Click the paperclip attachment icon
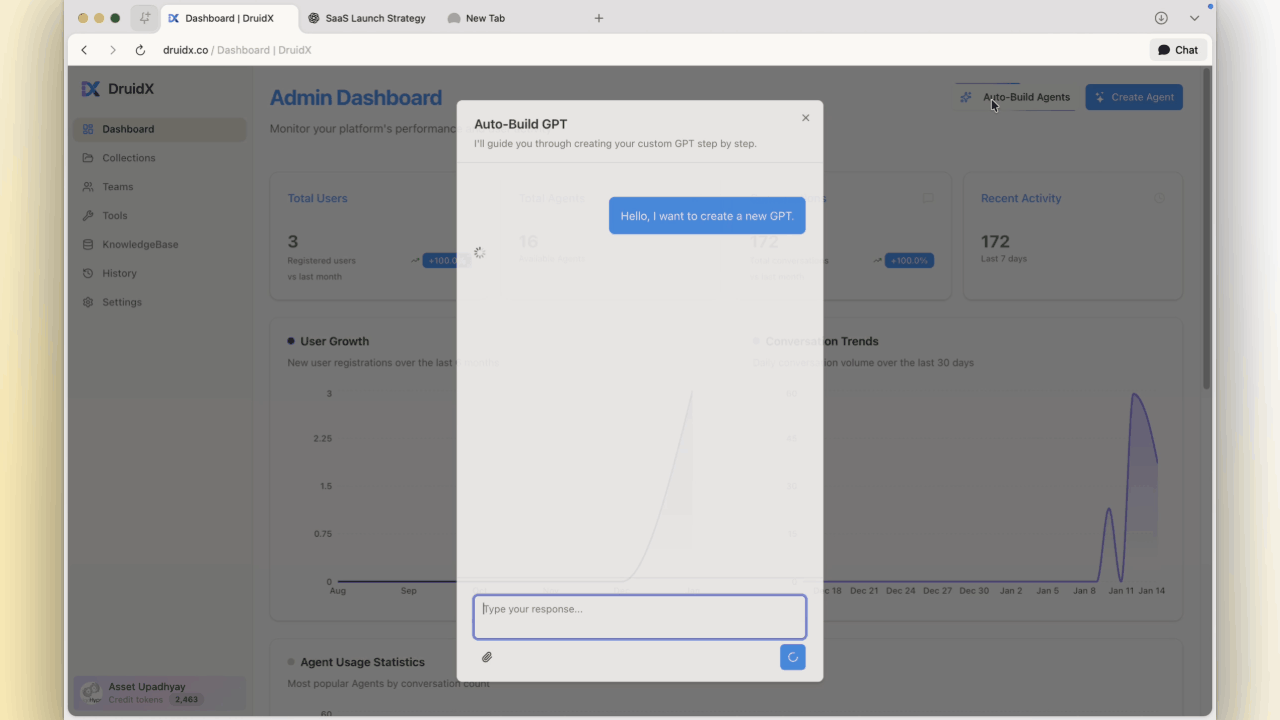This screenshot has width=1280, height=720. (x=487, y=657)
